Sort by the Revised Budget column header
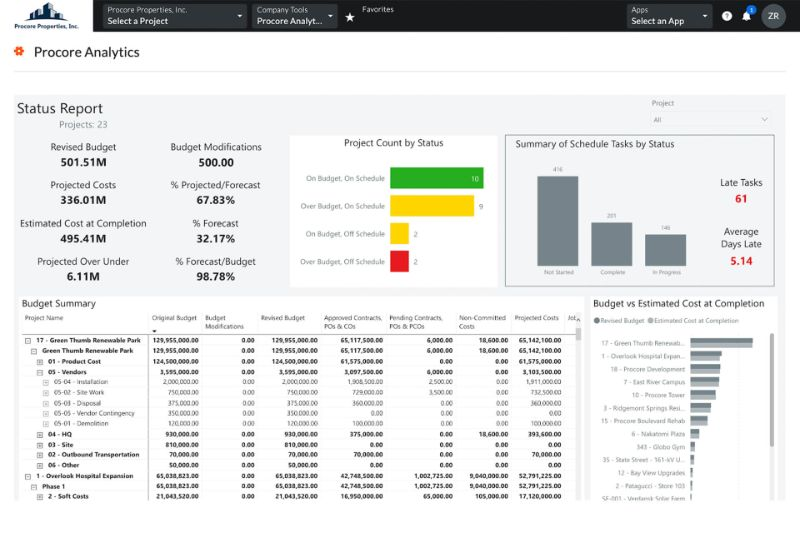The width and height of the screenshot is (800, 533). (283, 318)
